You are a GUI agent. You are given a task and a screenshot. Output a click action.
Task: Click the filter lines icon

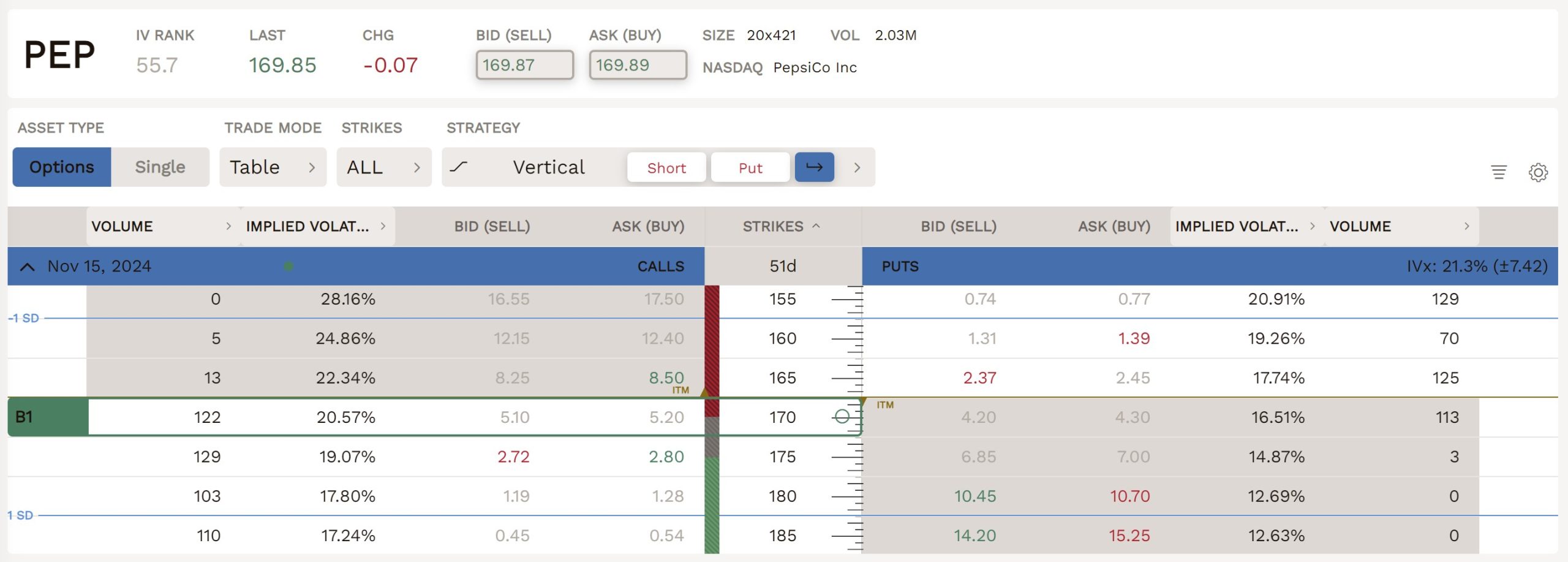[1498, 172]
